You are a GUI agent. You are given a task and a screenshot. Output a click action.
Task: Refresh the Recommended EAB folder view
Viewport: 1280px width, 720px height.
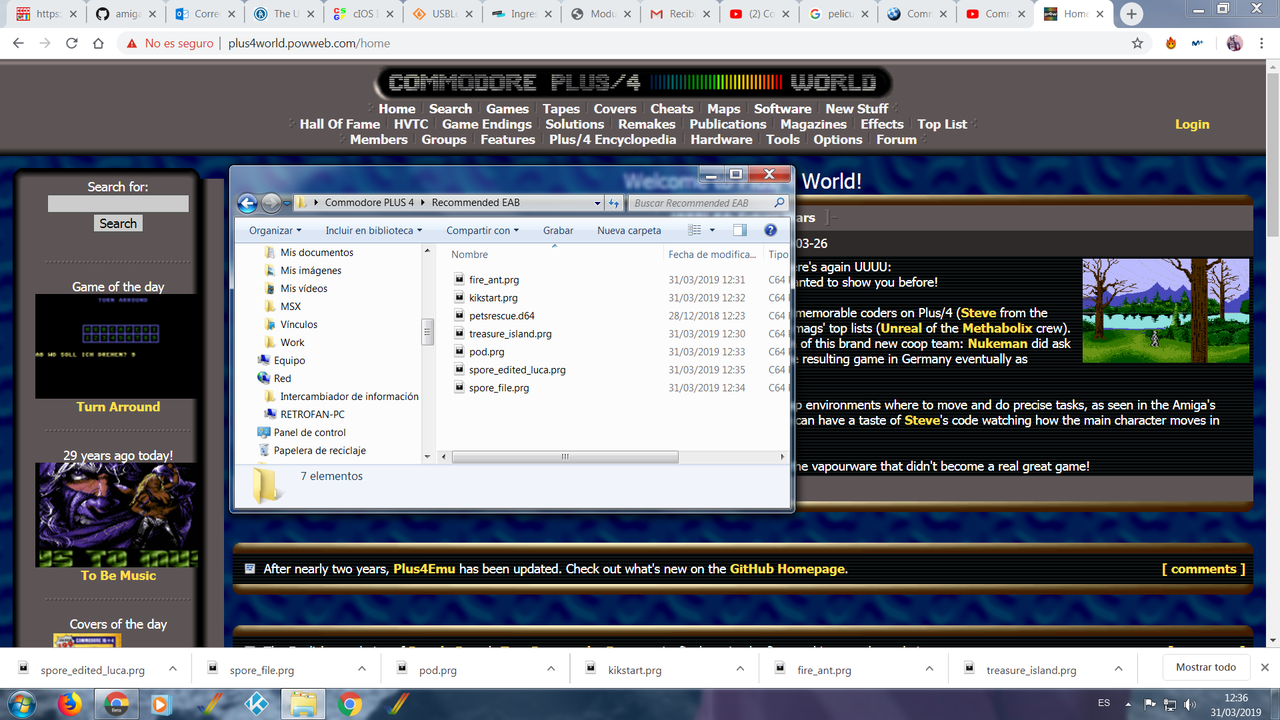pyautogui.click(x=613, y=203)
